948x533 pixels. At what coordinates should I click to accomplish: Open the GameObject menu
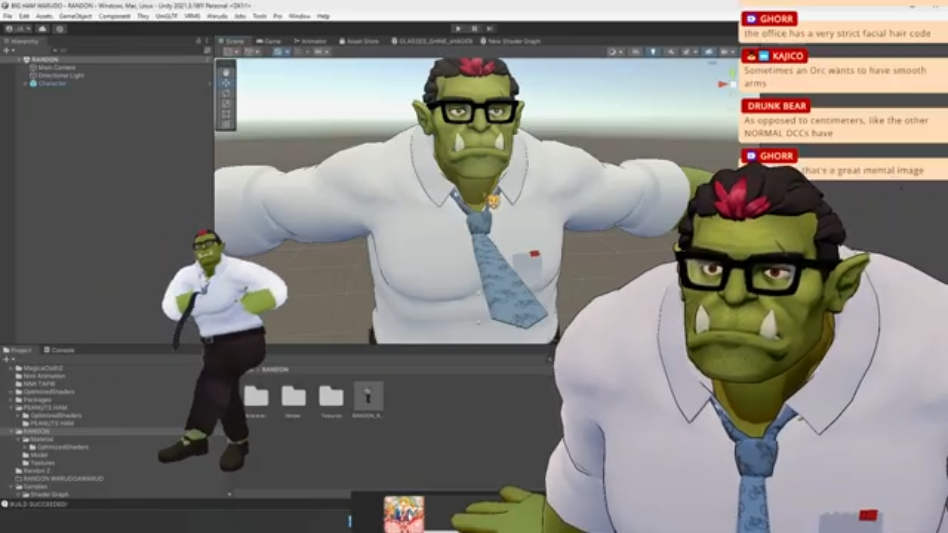(x=75, y=16)
